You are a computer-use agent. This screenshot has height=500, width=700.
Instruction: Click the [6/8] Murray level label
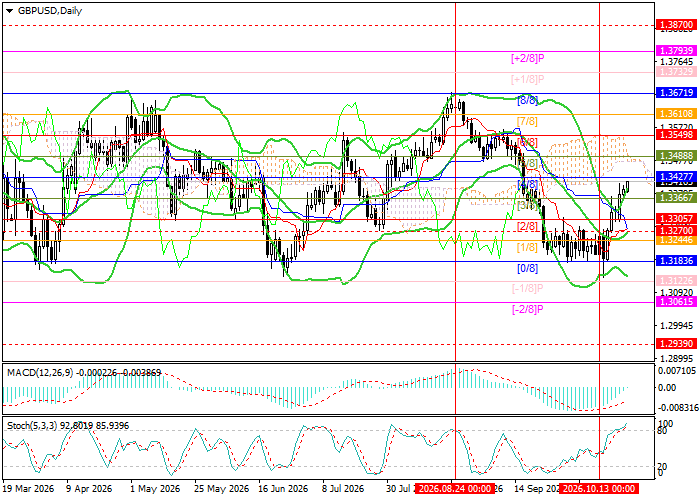coord(527,142)
